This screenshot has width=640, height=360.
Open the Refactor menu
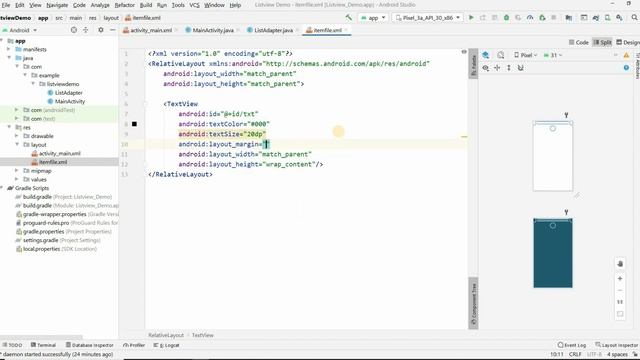click(x=124, y=5)
